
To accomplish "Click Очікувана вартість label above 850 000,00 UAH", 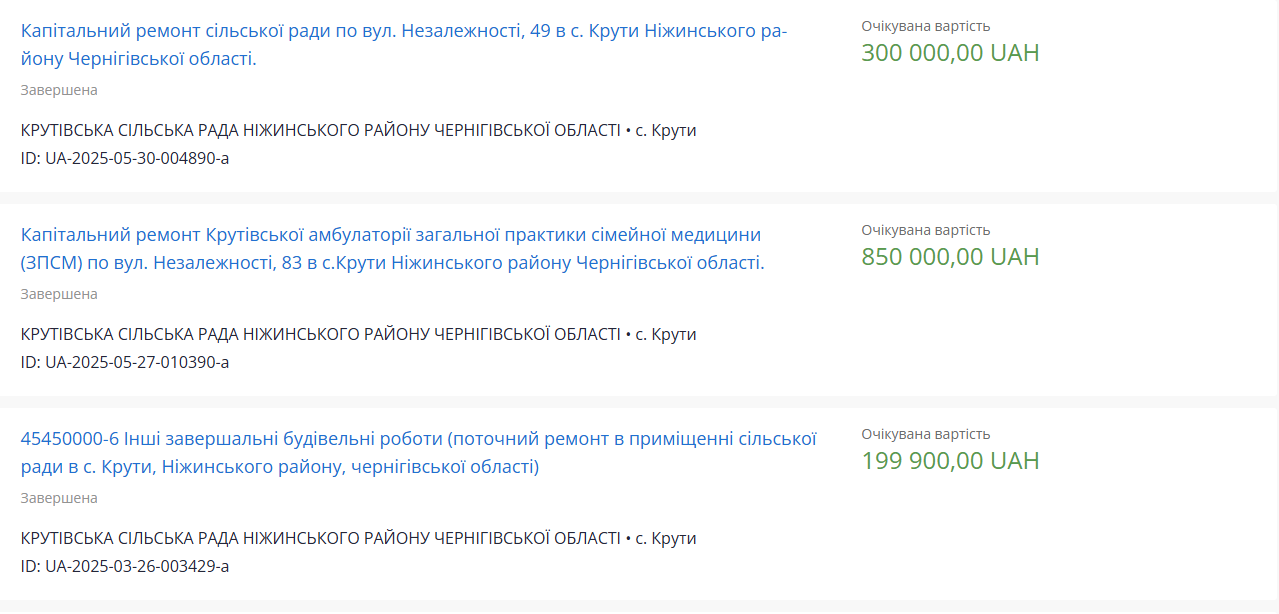I will 926,230.
